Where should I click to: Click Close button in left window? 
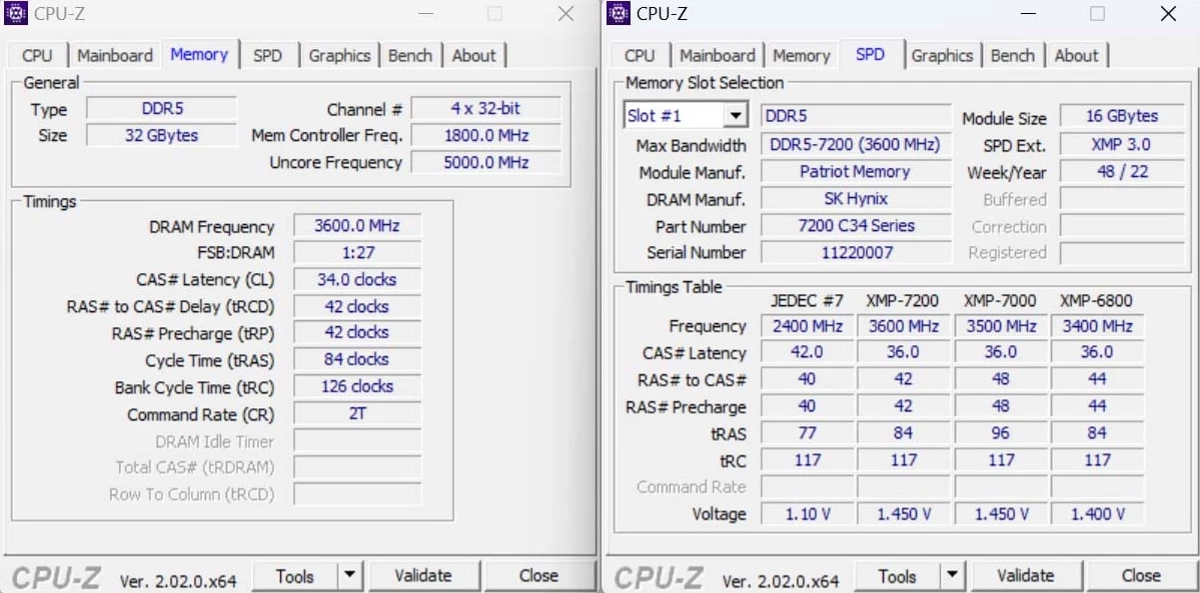[x=538, y=576]
